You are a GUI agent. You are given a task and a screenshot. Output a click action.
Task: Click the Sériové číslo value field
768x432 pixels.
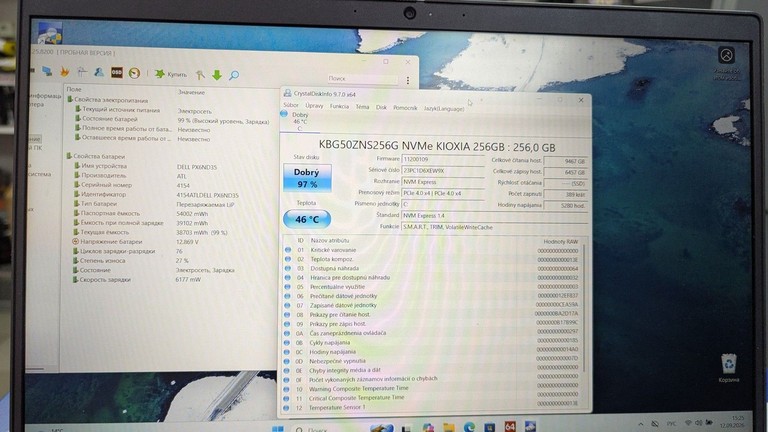(443, 170)
